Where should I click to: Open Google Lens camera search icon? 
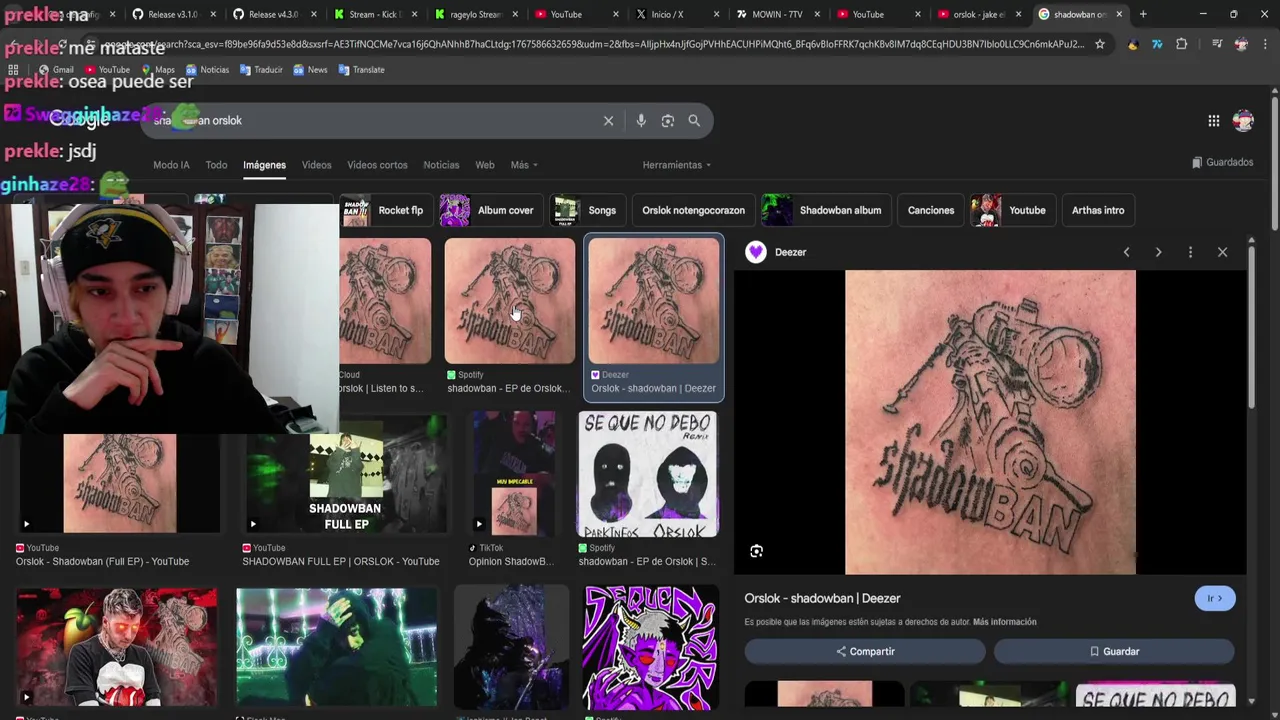(668, 121)
